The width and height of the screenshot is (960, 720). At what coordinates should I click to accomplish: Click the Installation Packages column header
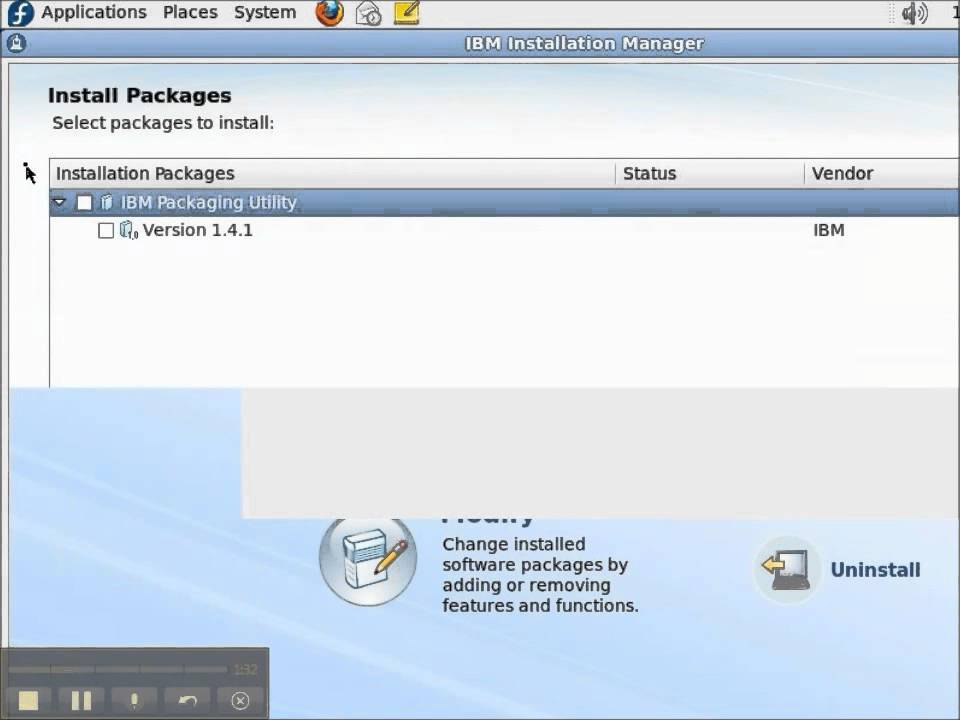(x=332, y=173)
